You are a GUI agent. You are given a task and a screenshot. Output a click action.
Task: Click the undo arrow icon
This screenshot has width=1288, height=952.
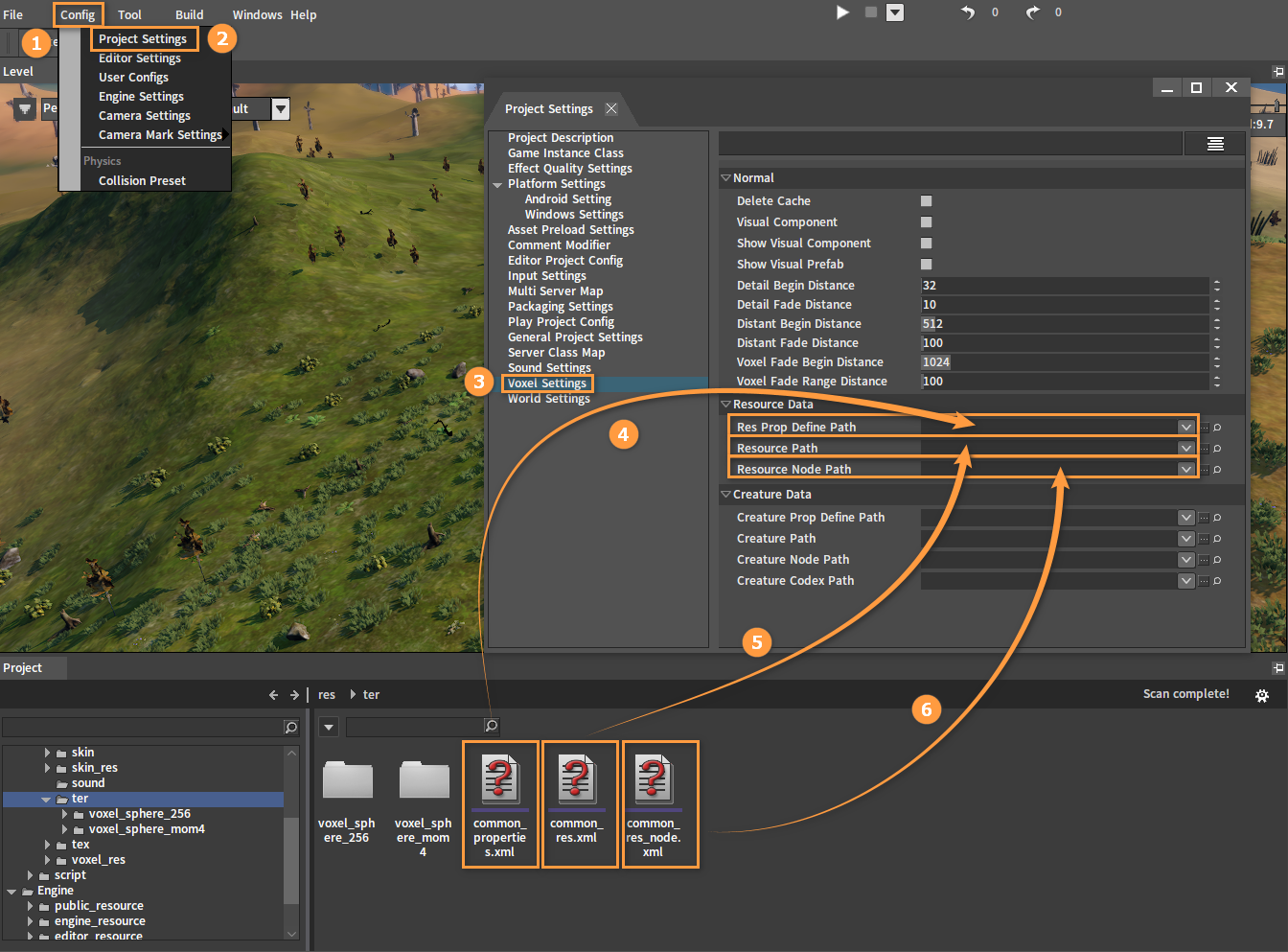click(x=968, y=12)
